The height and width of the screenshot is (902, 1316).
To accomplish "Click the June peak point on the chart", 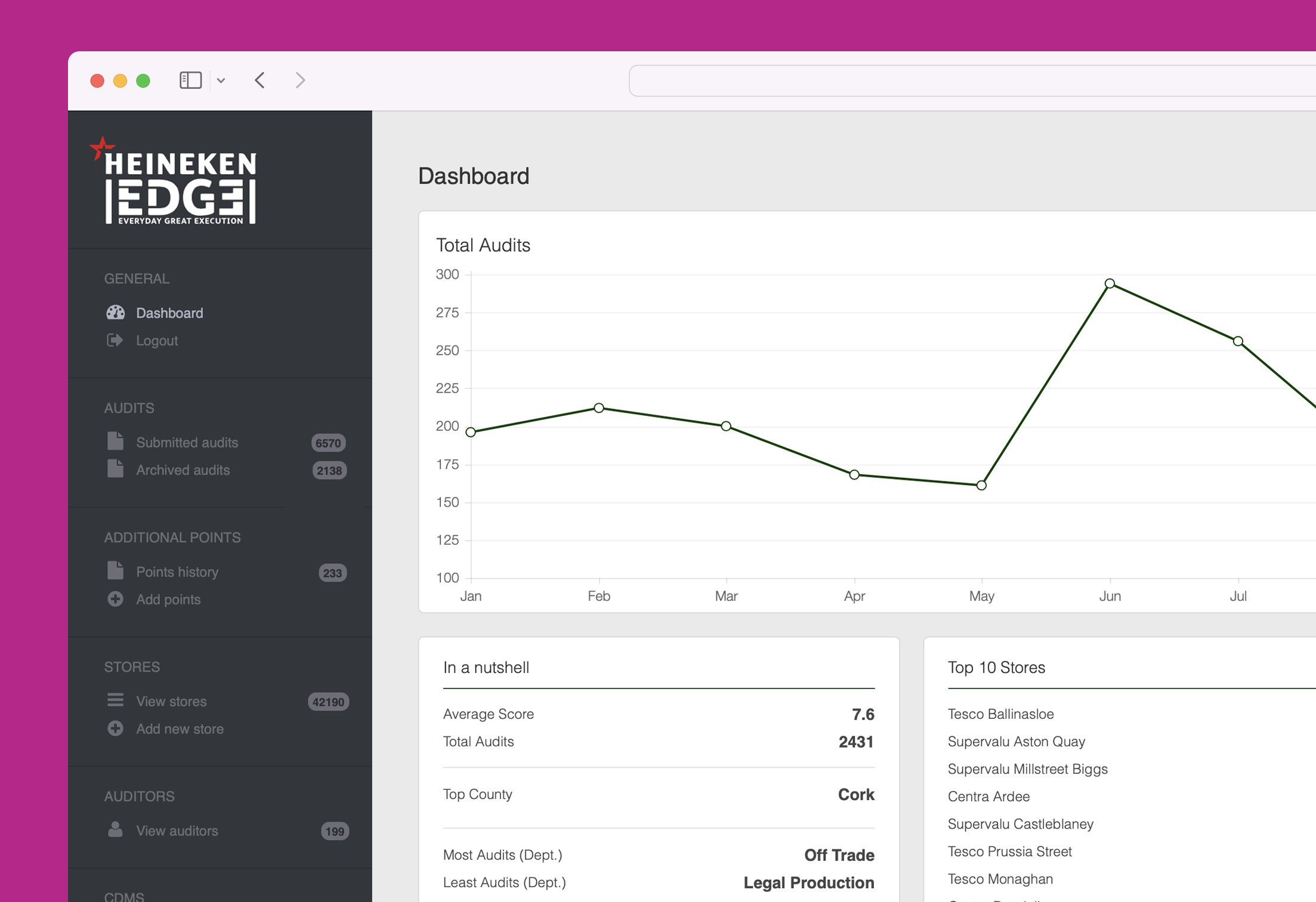I will click(1110, 283).
